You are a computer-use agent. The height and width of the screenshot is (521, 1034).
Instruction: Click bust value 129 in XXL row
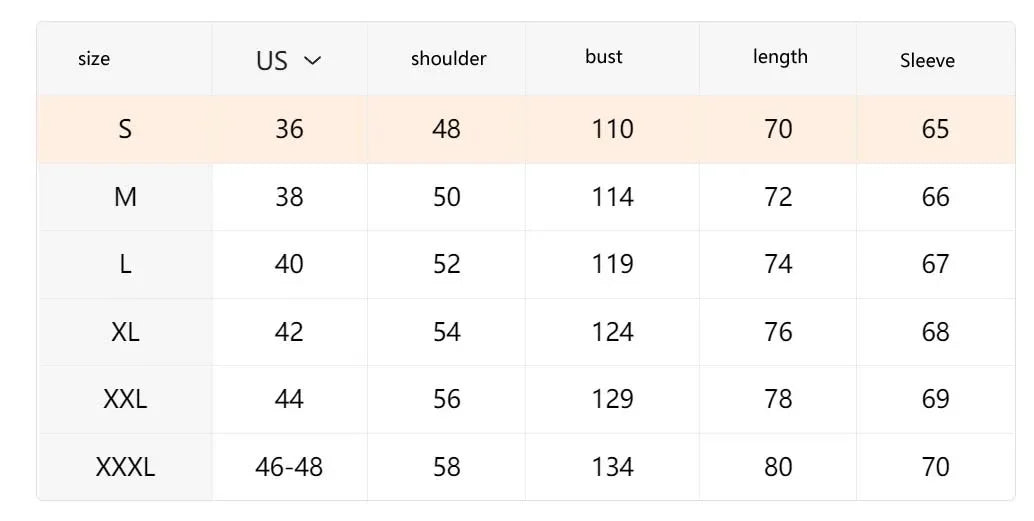coord(612,399)
